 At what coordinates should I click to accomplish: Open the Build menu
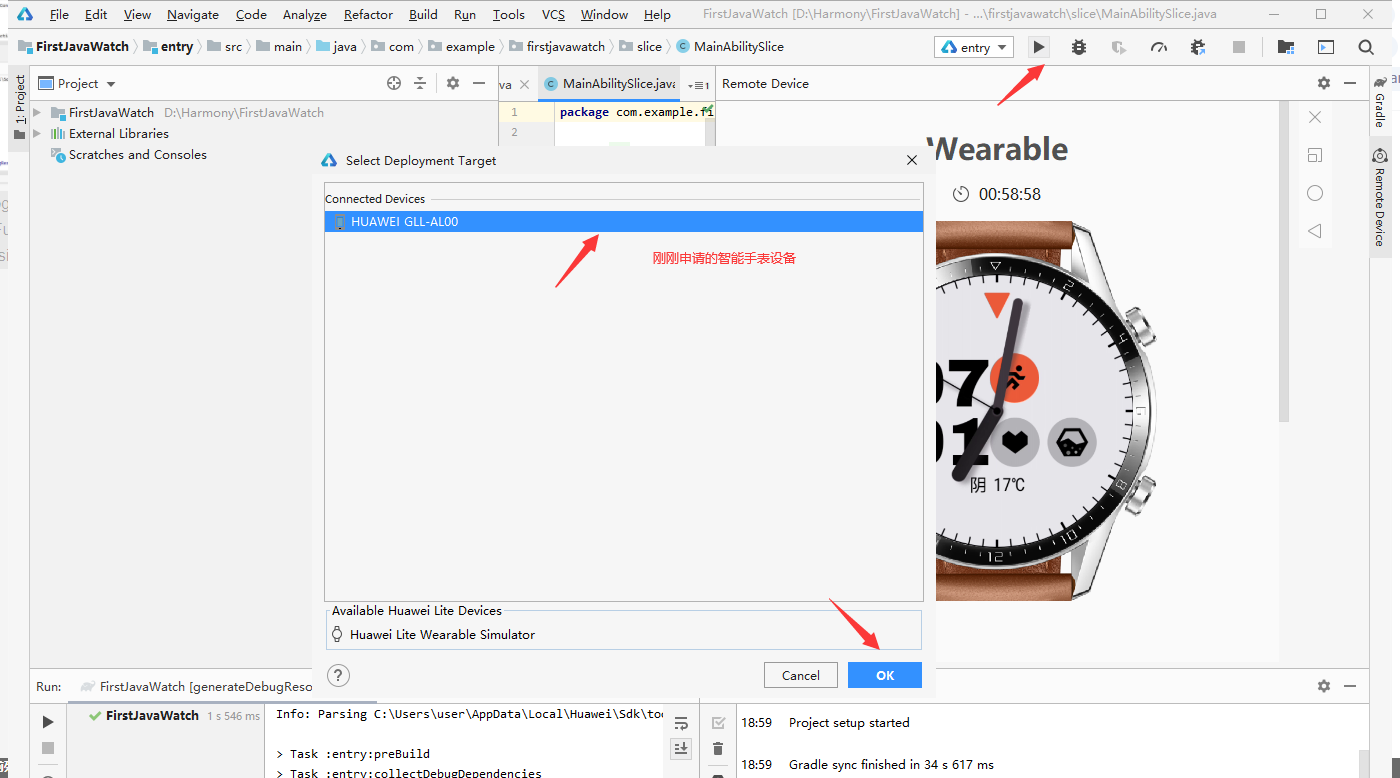pyautogui.click(x=423, y=15)
